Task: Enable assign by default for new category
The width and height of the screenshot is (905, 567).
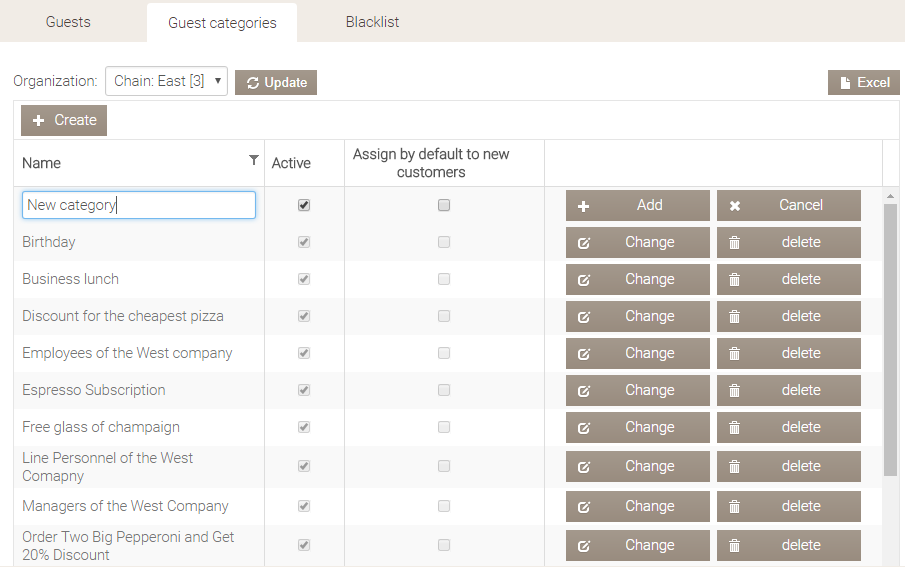Action: (x=444, y=205)
